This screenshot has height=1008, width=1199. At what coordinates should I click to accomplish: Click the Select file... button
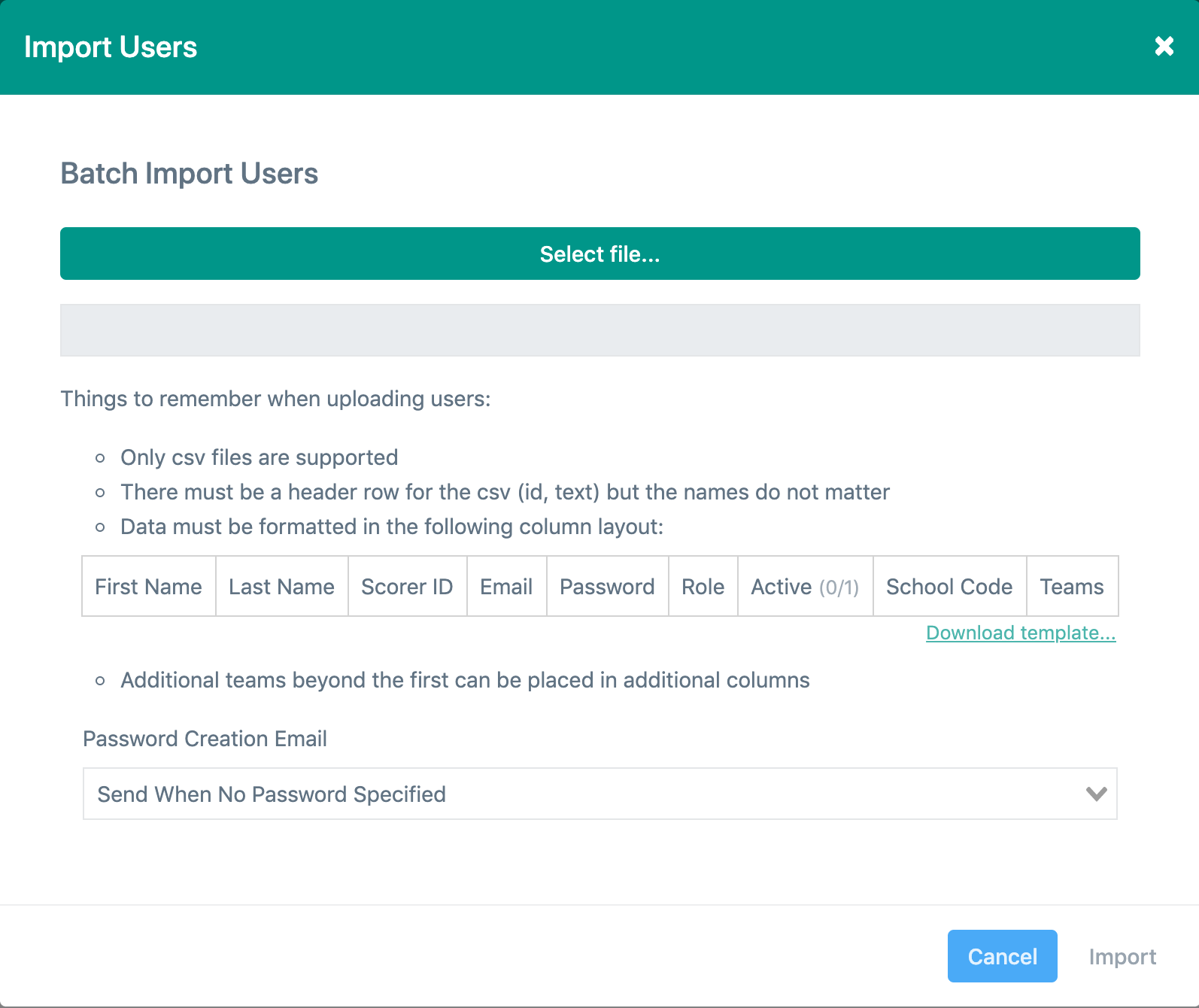tap(599, 254)
